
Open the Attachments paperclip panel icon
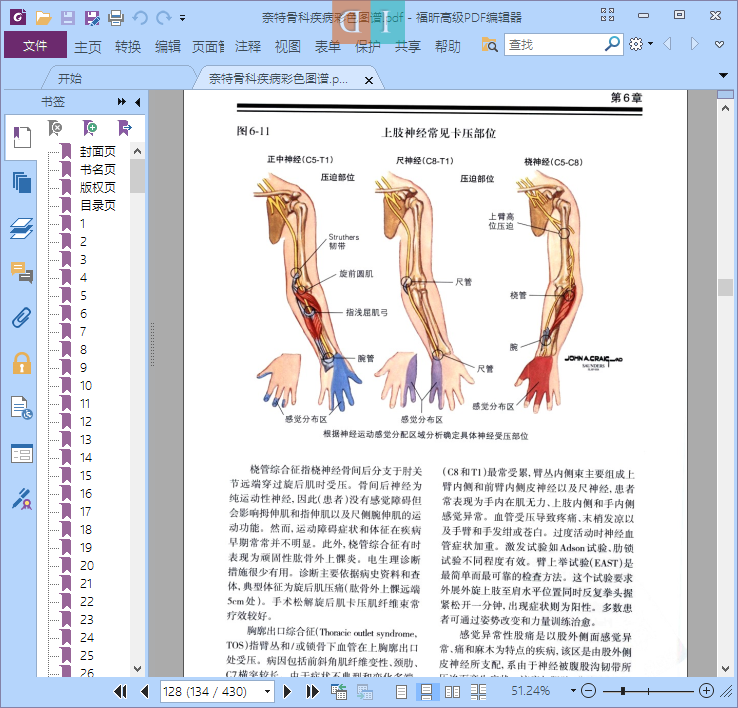[22, 318]
